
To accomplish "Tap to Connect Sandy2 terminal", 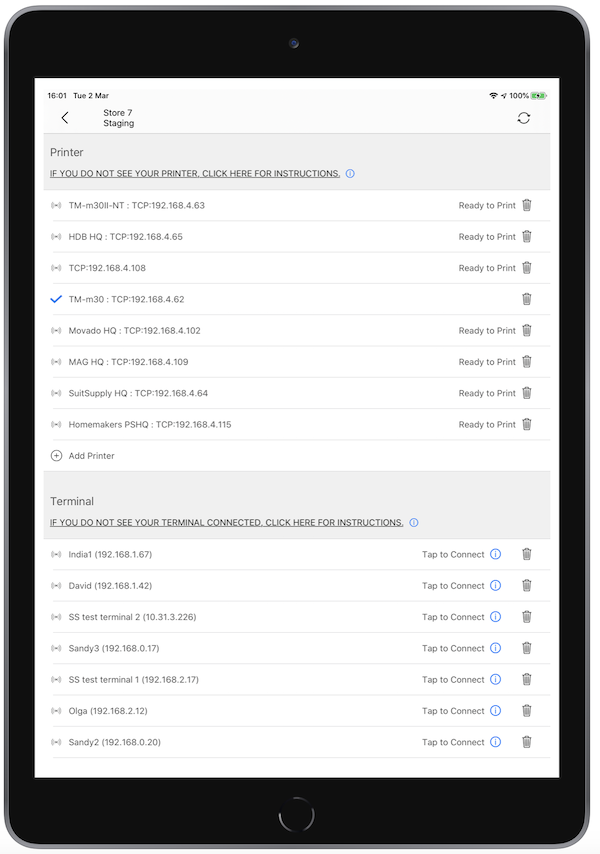I will coord(453,742).
